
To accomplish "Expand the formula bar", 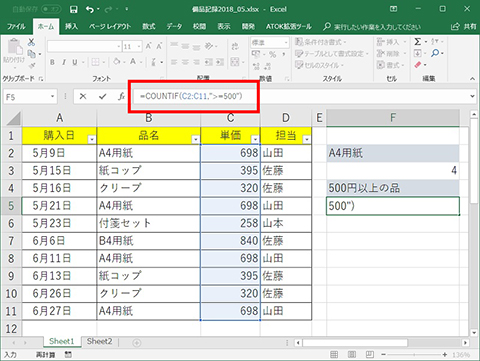I will pyautogui.click(x=472, y=96).
